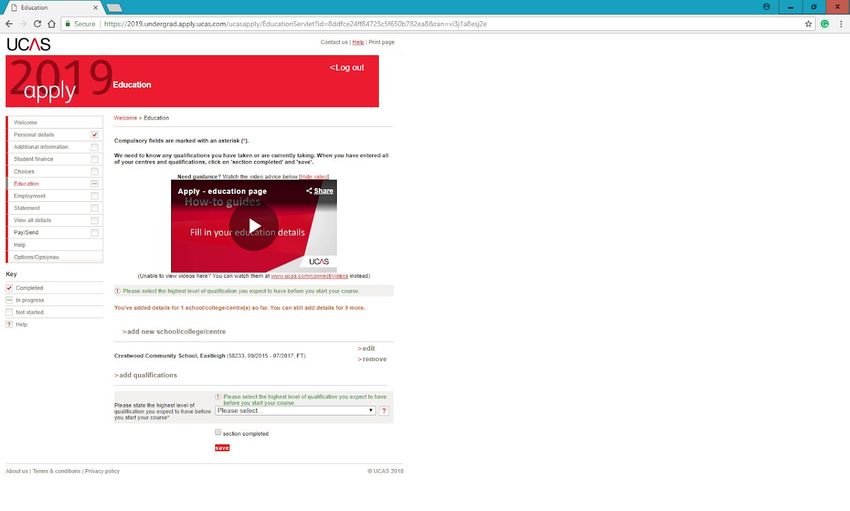Save the education section

[x=222, y=448]
